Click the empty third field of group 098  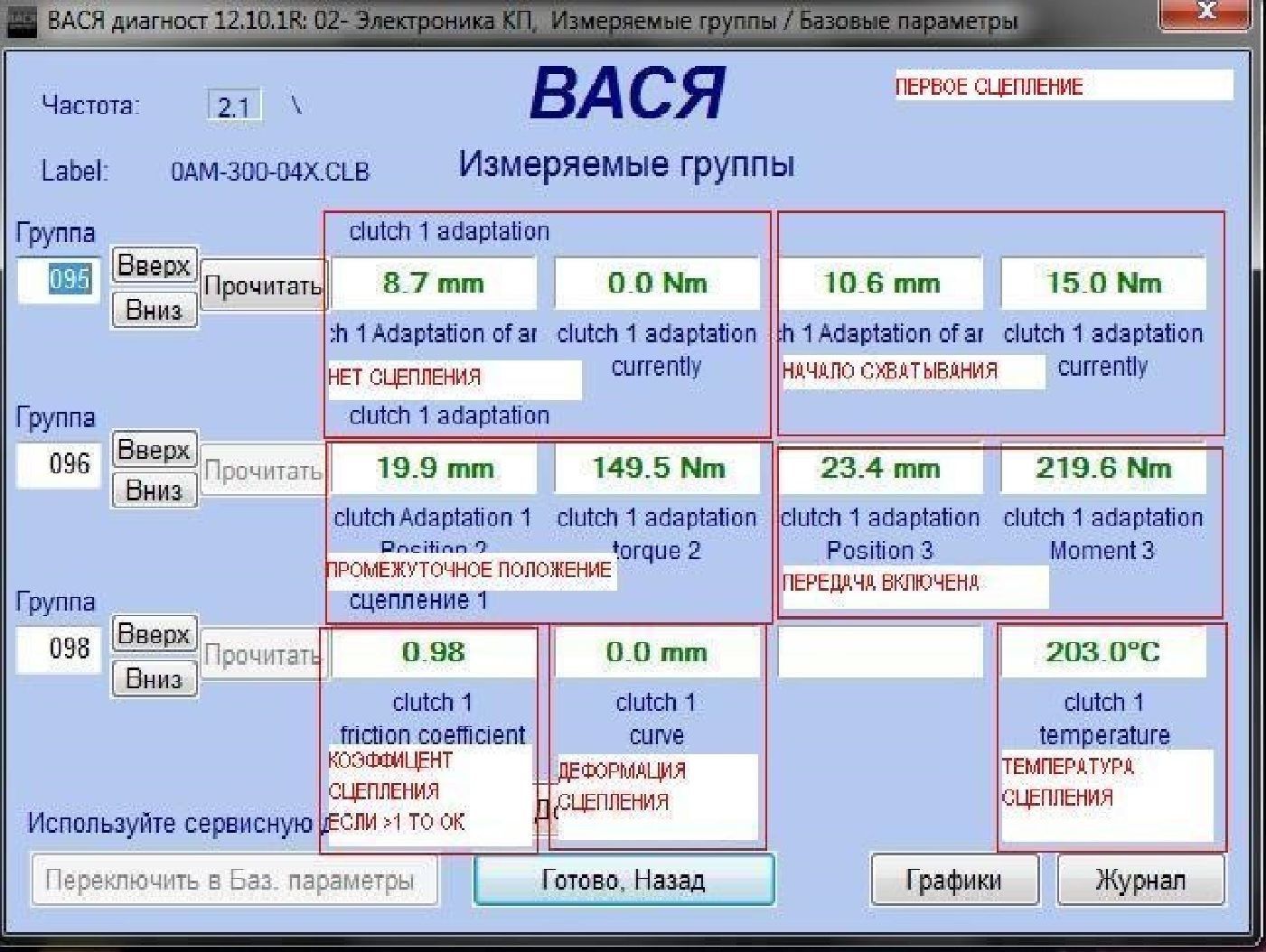click(880, 652)
